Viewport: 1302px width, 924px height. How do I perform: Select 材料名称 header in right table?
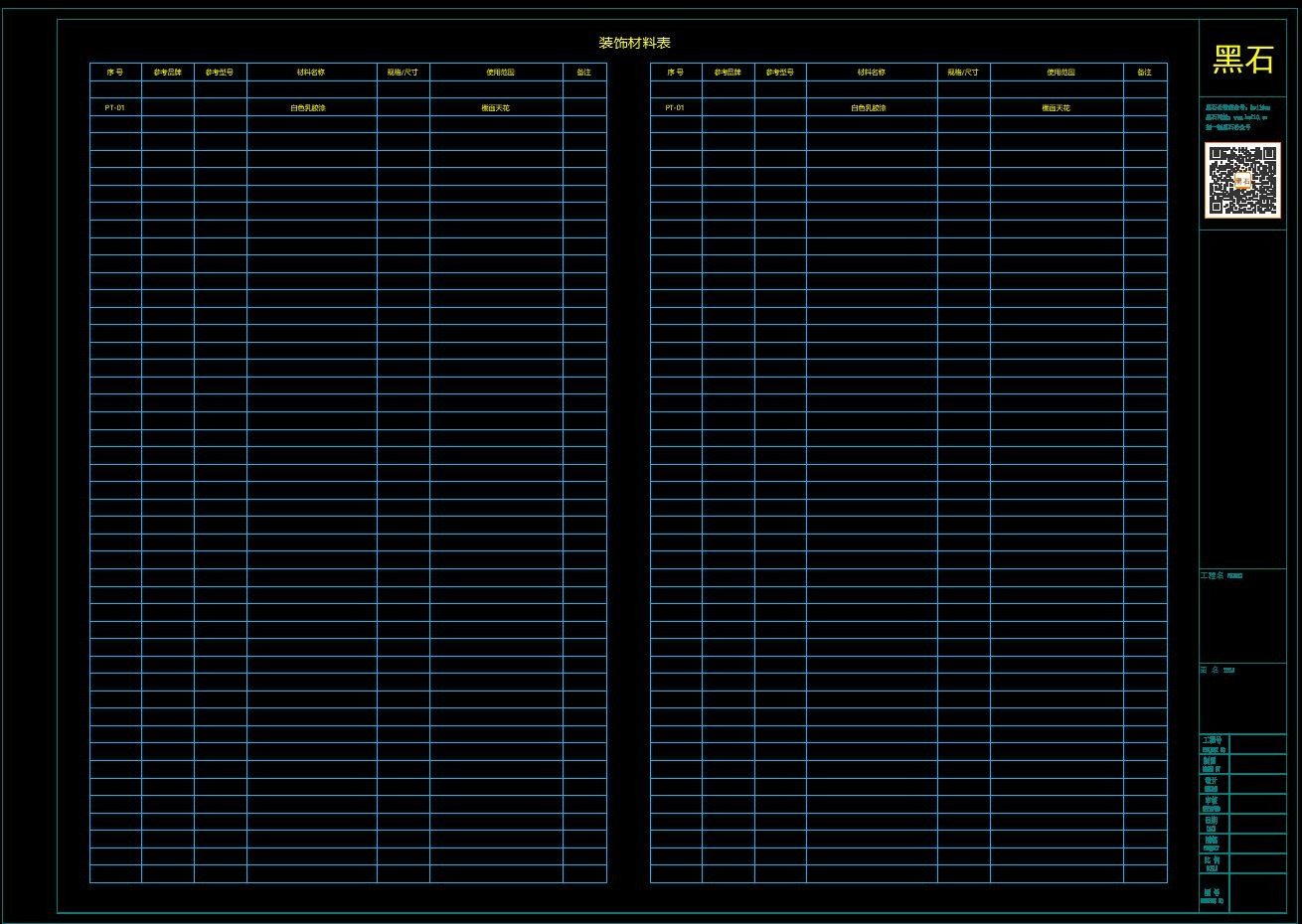[872, 73]
